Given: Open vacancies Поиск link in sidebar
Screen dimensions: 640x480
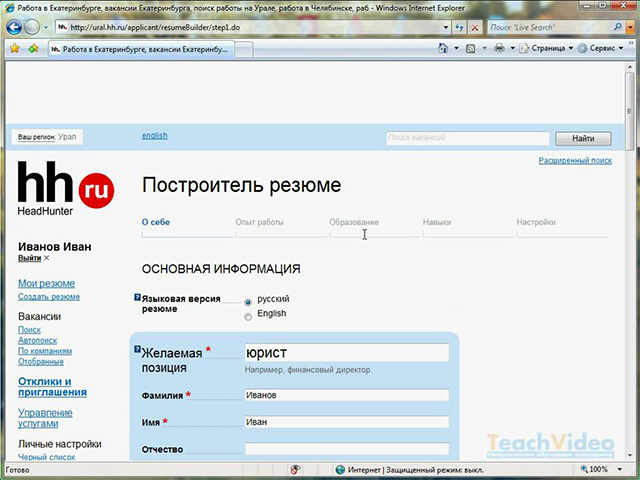Looking at the screenshot, I should pyautogui.click(x=29, y=329).
